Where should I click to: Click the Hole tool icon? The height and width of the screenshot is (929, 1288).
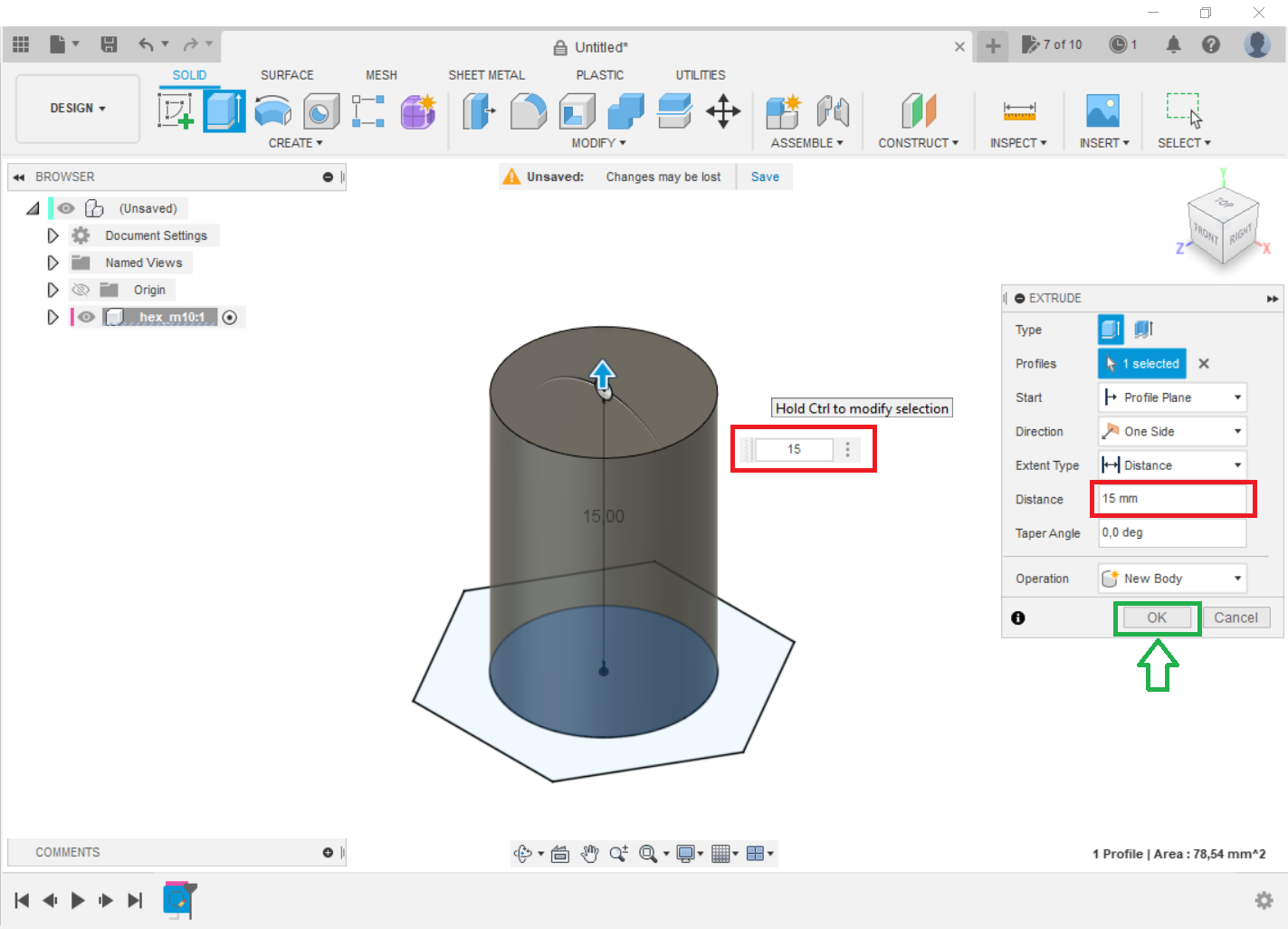[x=320, y=111]
